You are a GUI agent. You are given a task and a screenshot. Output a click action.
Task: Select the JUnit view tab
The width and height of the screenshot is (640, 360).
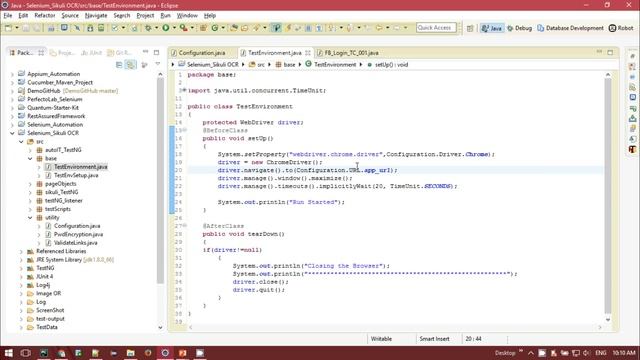click(x=91, y=53)
